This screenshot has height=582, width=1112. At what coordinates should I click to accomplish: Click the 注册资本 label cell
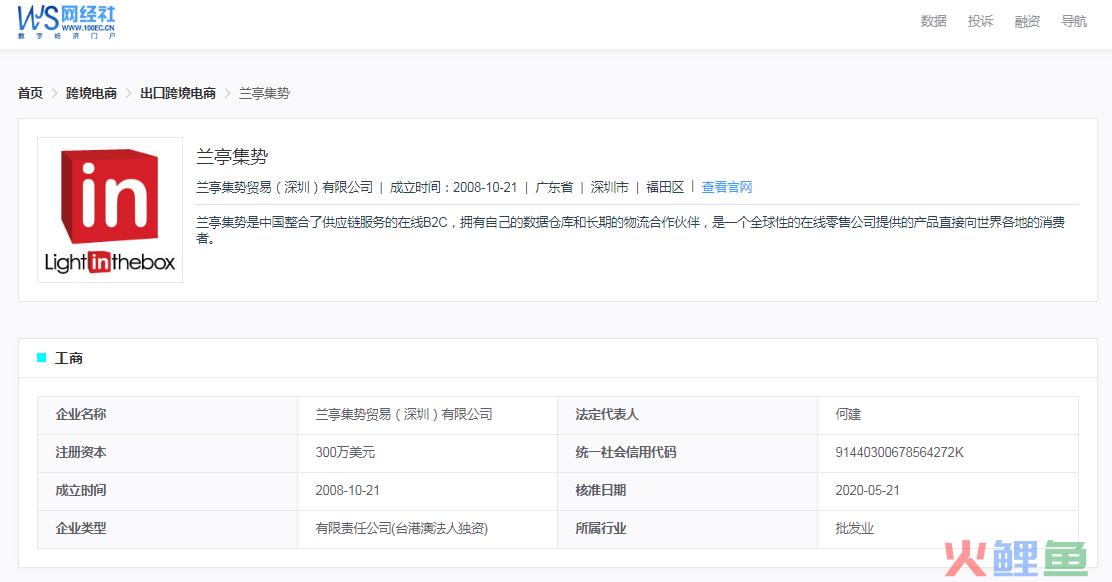click(x=167, y=453)
